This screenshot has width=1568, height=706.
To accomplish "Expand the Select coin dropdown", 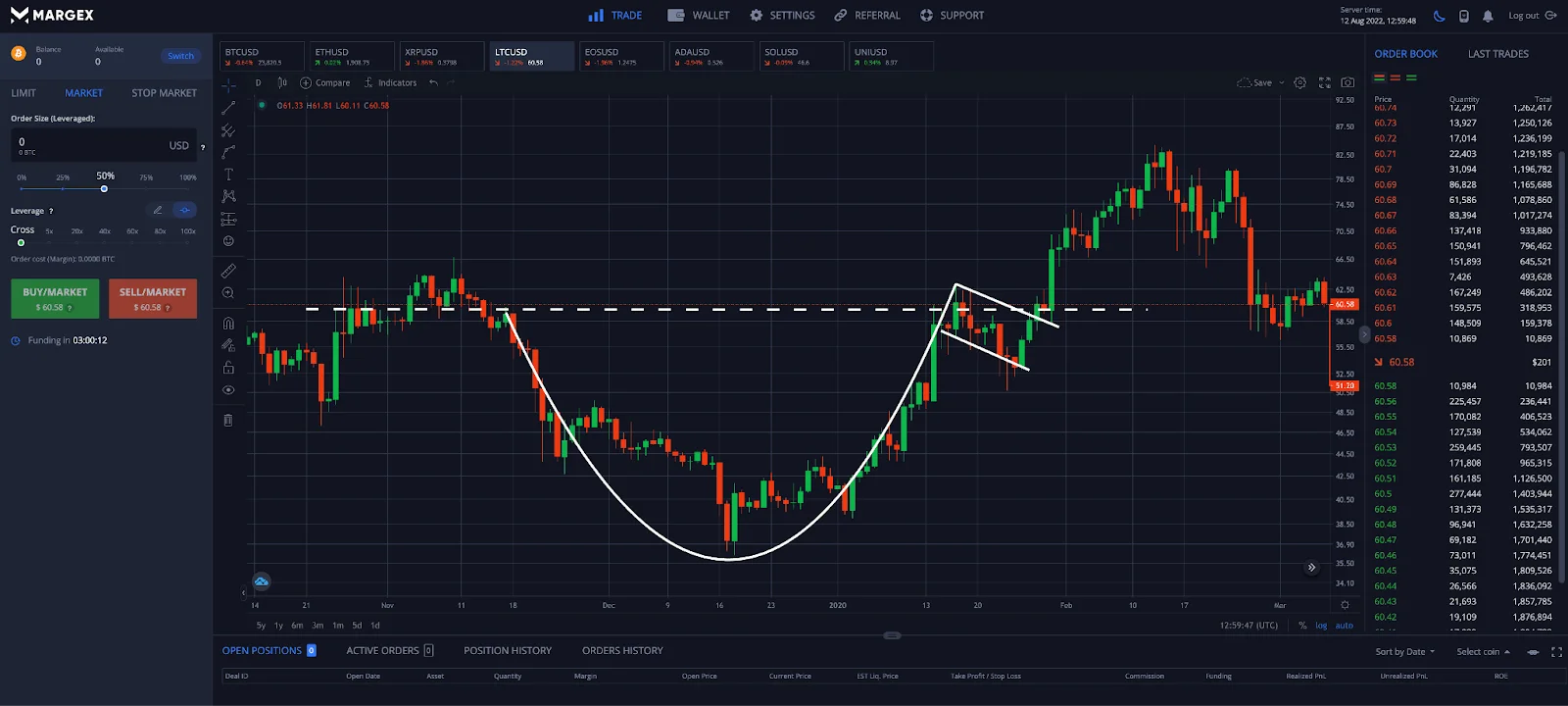I will (1482, 652).
